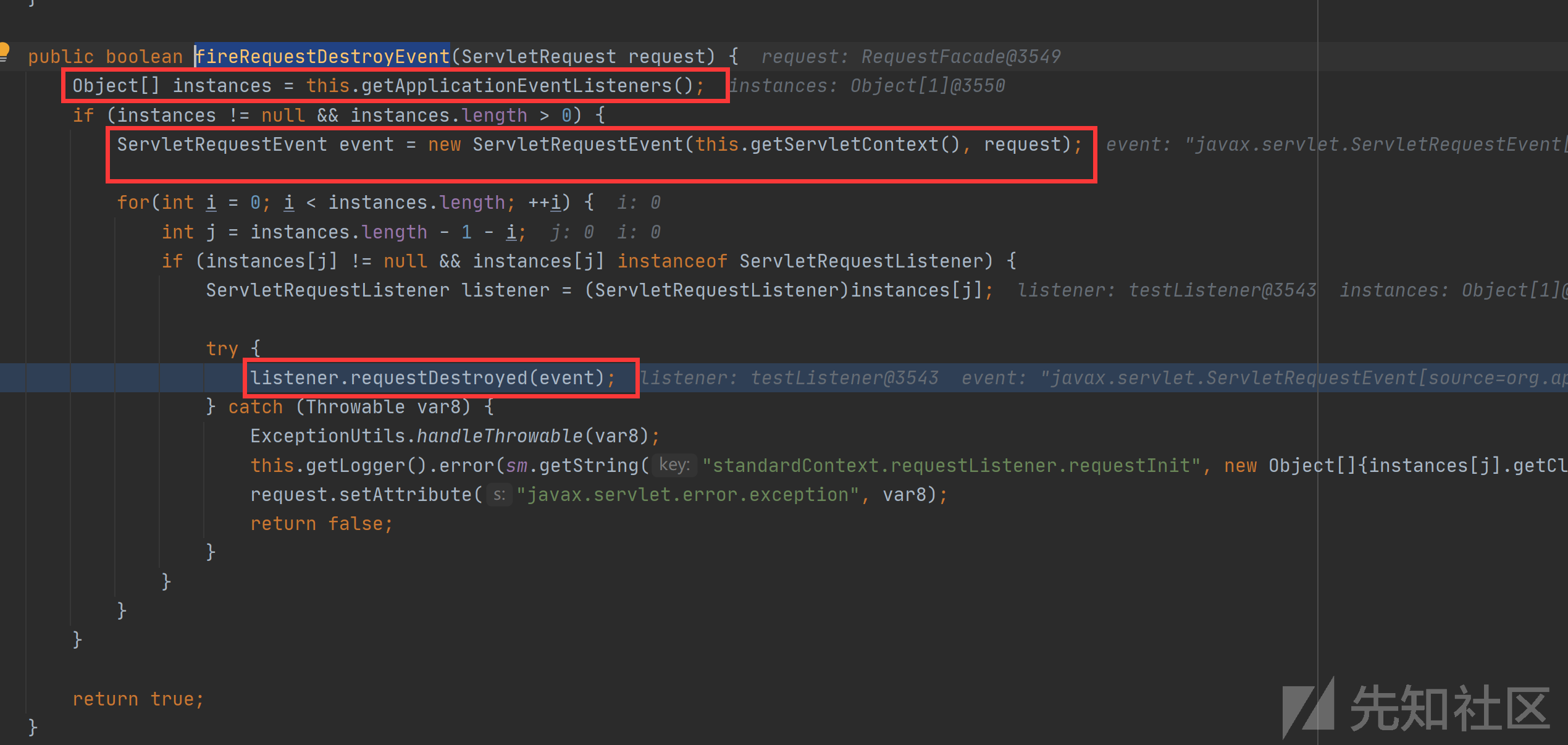Click the 'instances: Object[1]@3550' inline debug hint
Image resolution: width=1568 pixels, height=745 pixels.
pyautogui.click(x=867, y=86)
